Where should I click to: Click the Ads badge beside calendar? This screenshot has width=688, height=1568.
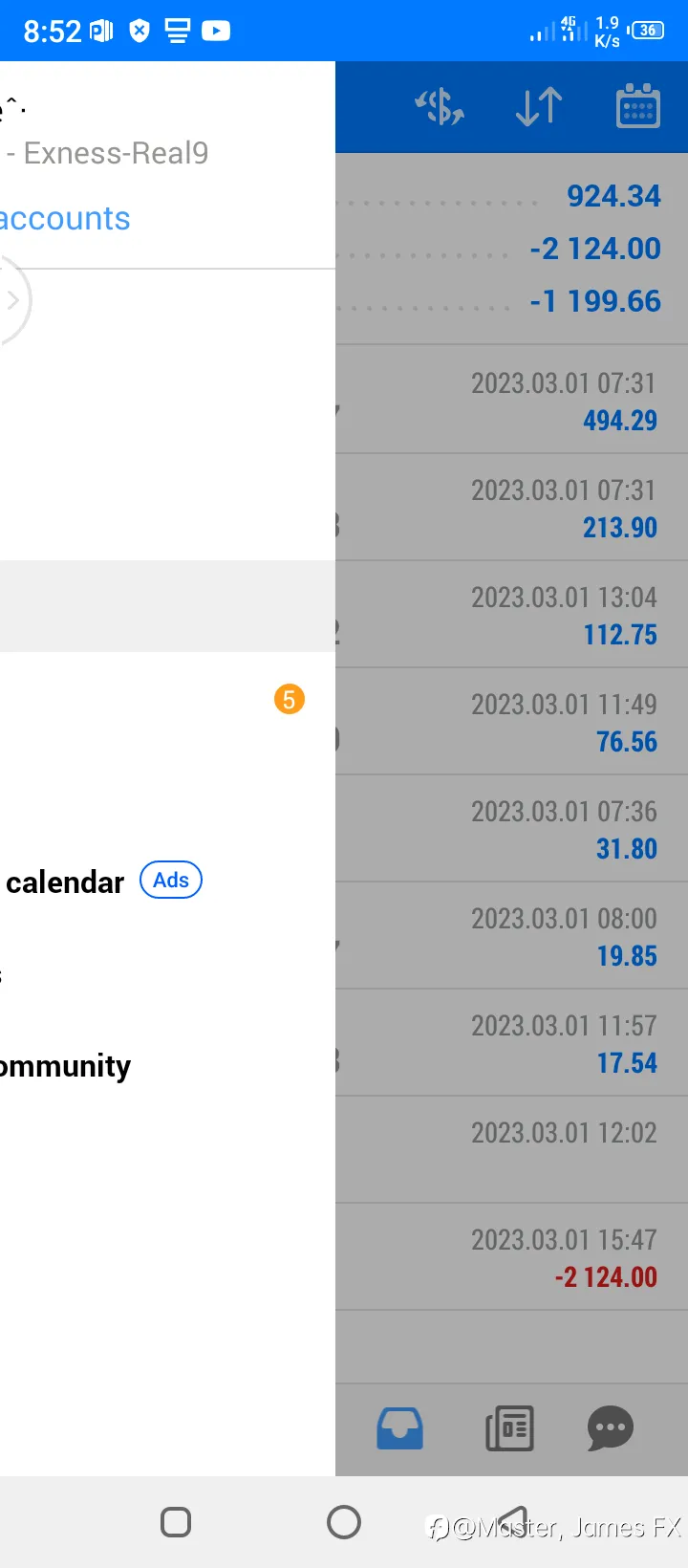pyautogui.click(x=171, y=880)
